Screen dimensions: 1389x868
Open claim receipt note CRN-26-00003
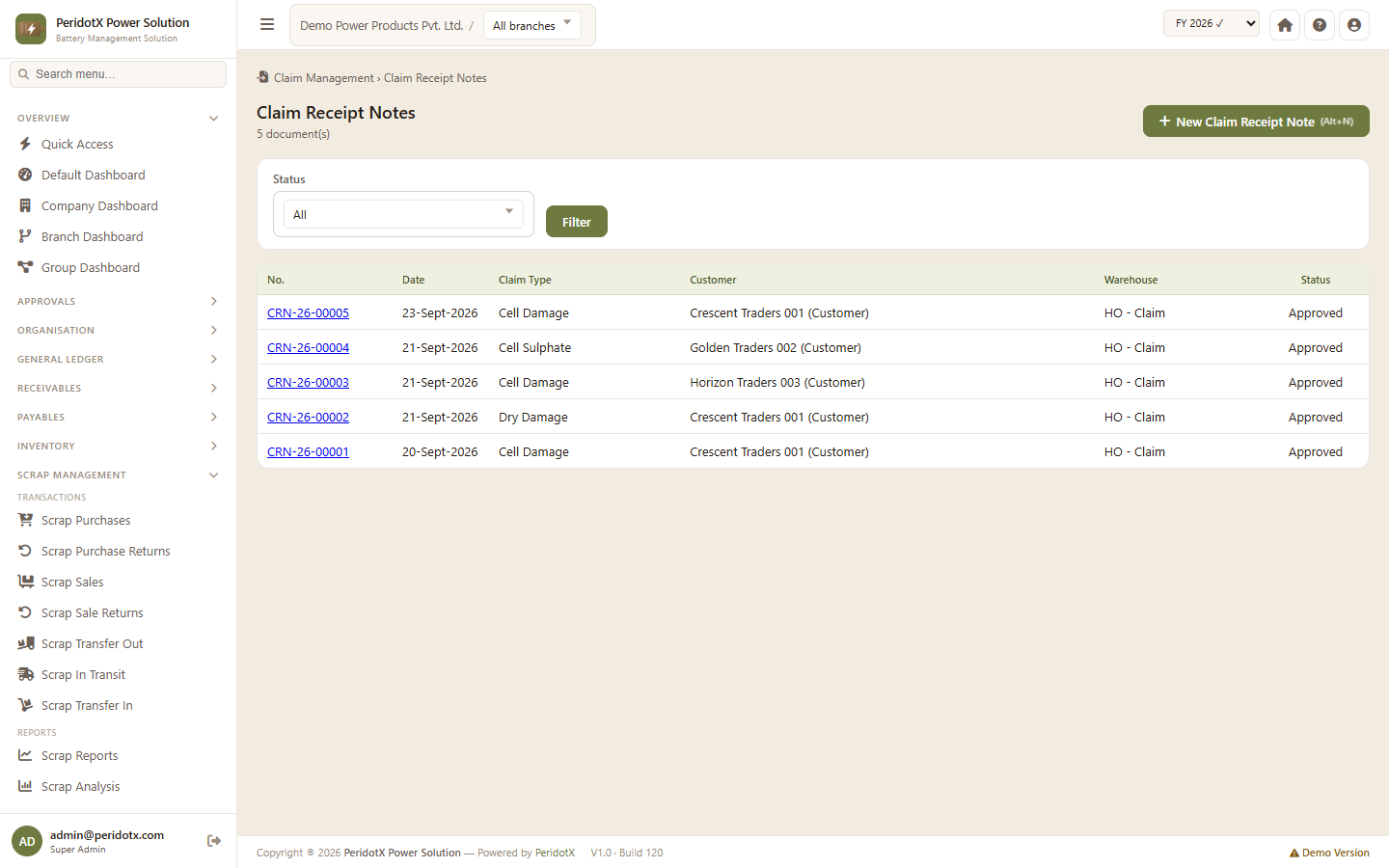(308, 382)
